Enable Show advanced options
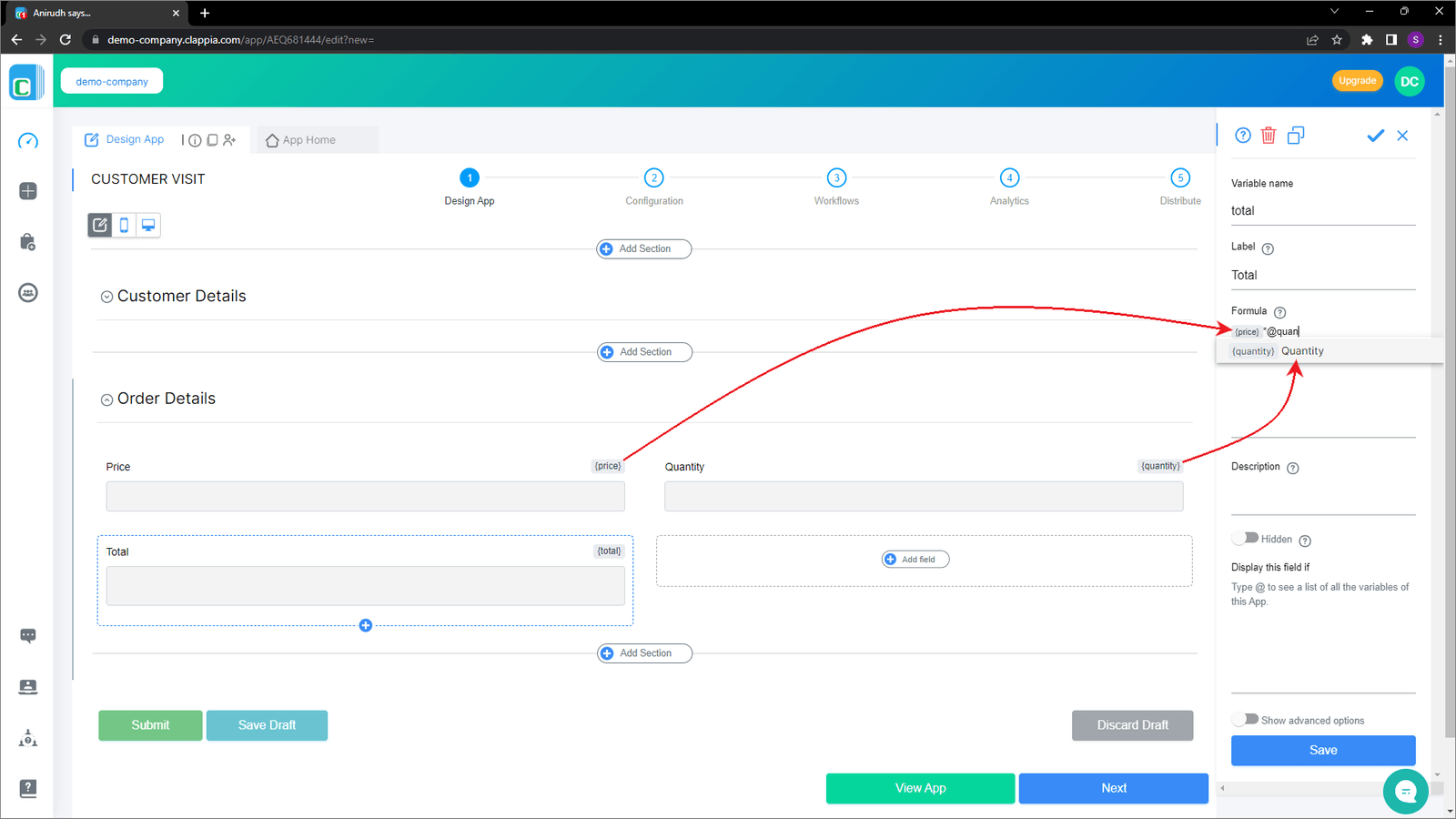This screenshot has height=819, width=1456. [x=1243, y=718]
